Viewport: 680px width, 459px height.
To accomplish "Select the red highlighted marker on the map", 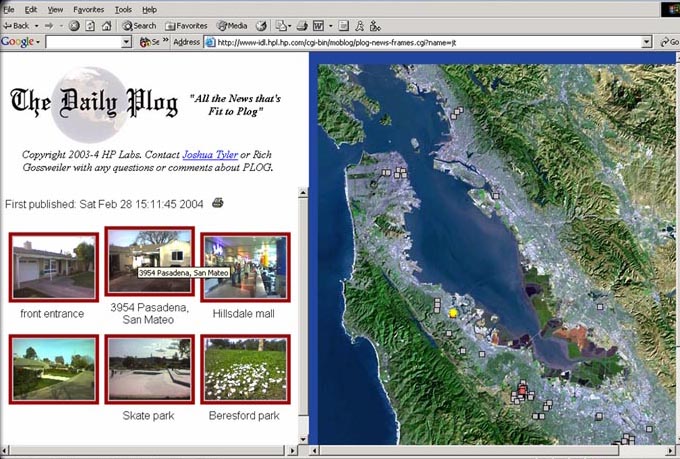I will pyautogui.click(x=521, y=390).
